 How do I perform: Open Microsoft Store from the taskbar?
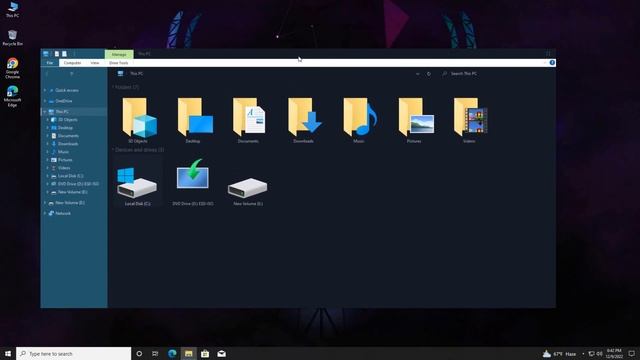click(x=205, y=353)
